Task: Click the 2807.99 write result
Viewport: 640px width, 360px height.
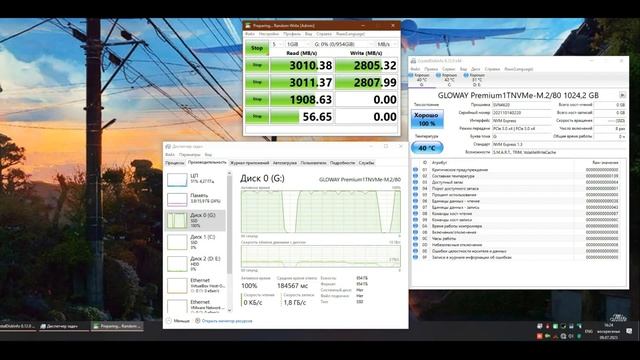Action: [x=366, y=82]
